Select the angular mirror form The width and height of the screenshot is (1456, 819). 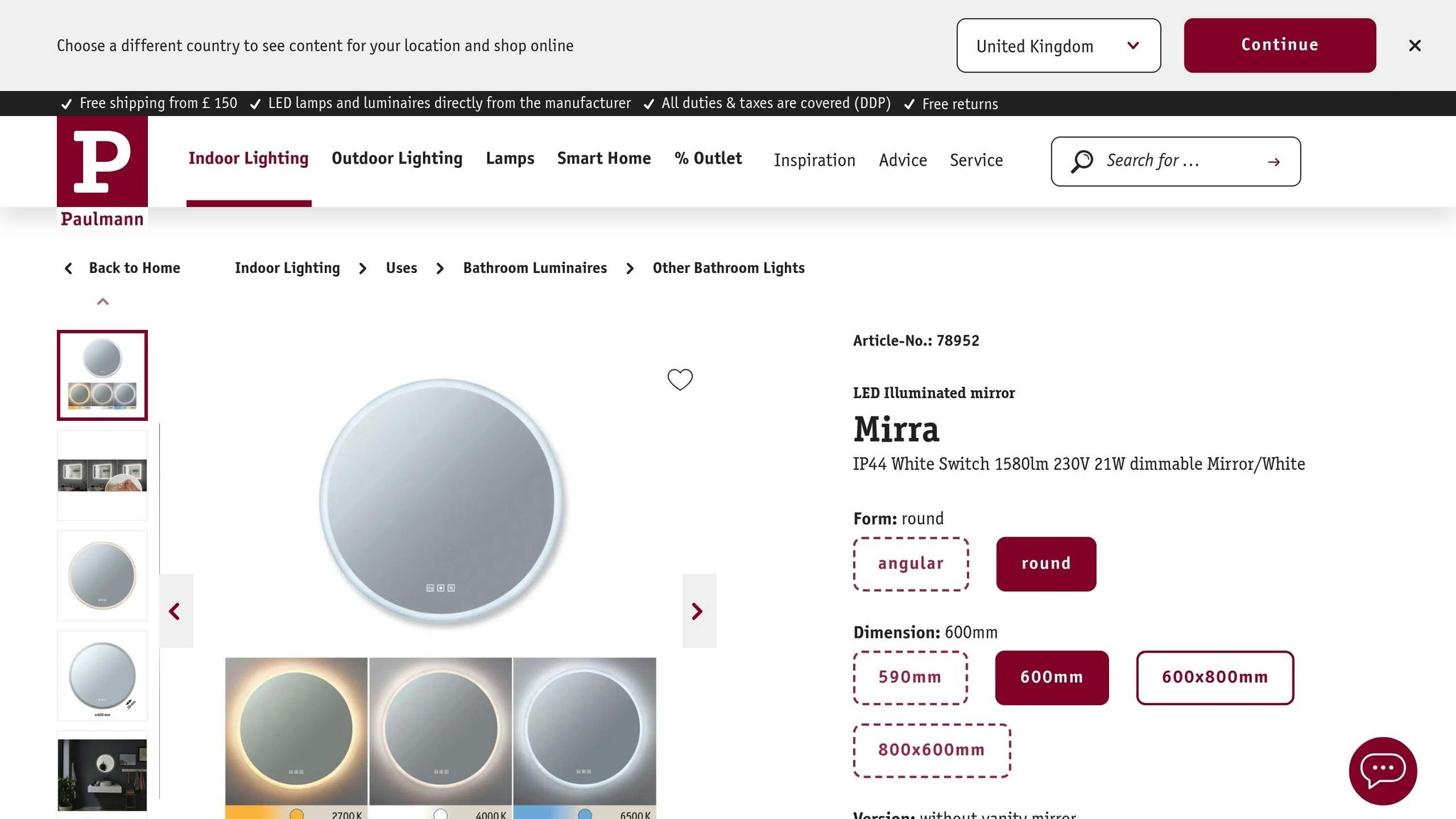(x=911, y=564)
